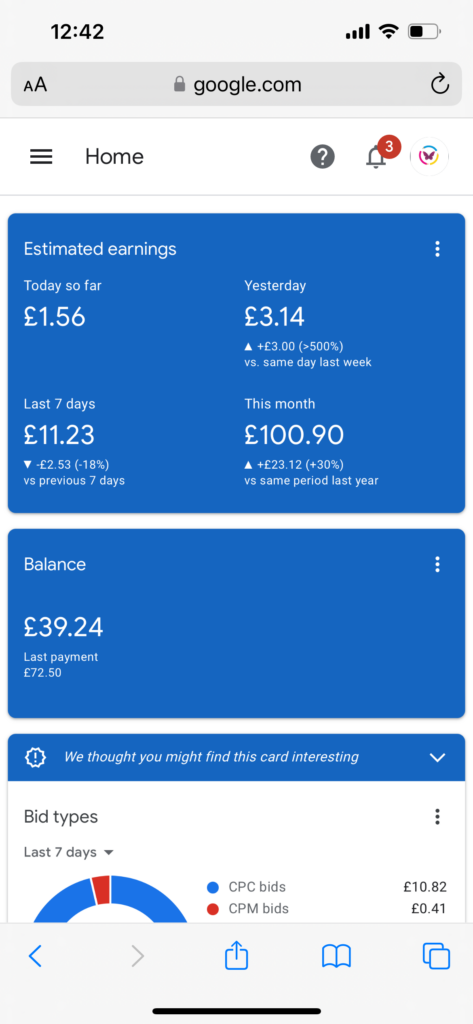Open the Bid types card three-dot menu
473x1024 pixels.
(437, 816)
